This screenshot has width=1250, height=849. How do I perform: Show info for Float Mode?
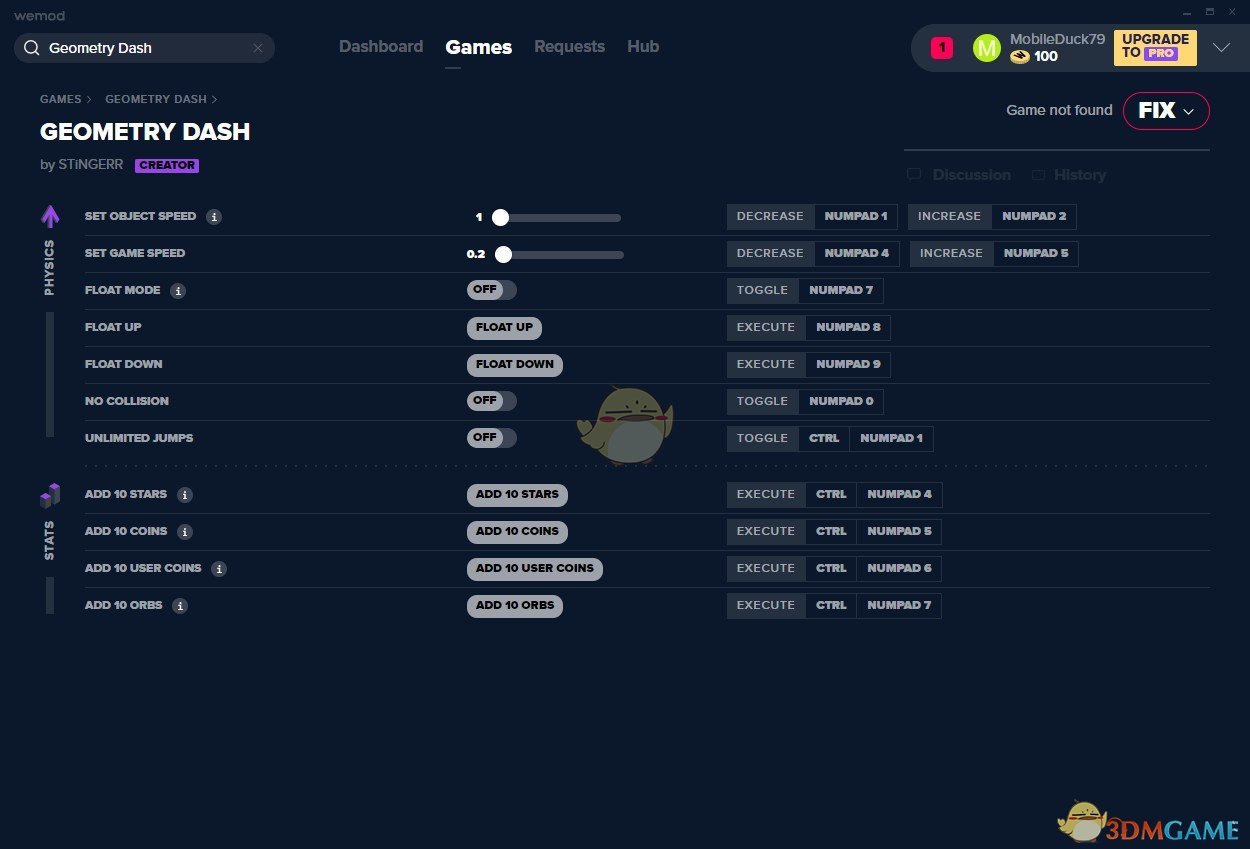pos(178,291)
